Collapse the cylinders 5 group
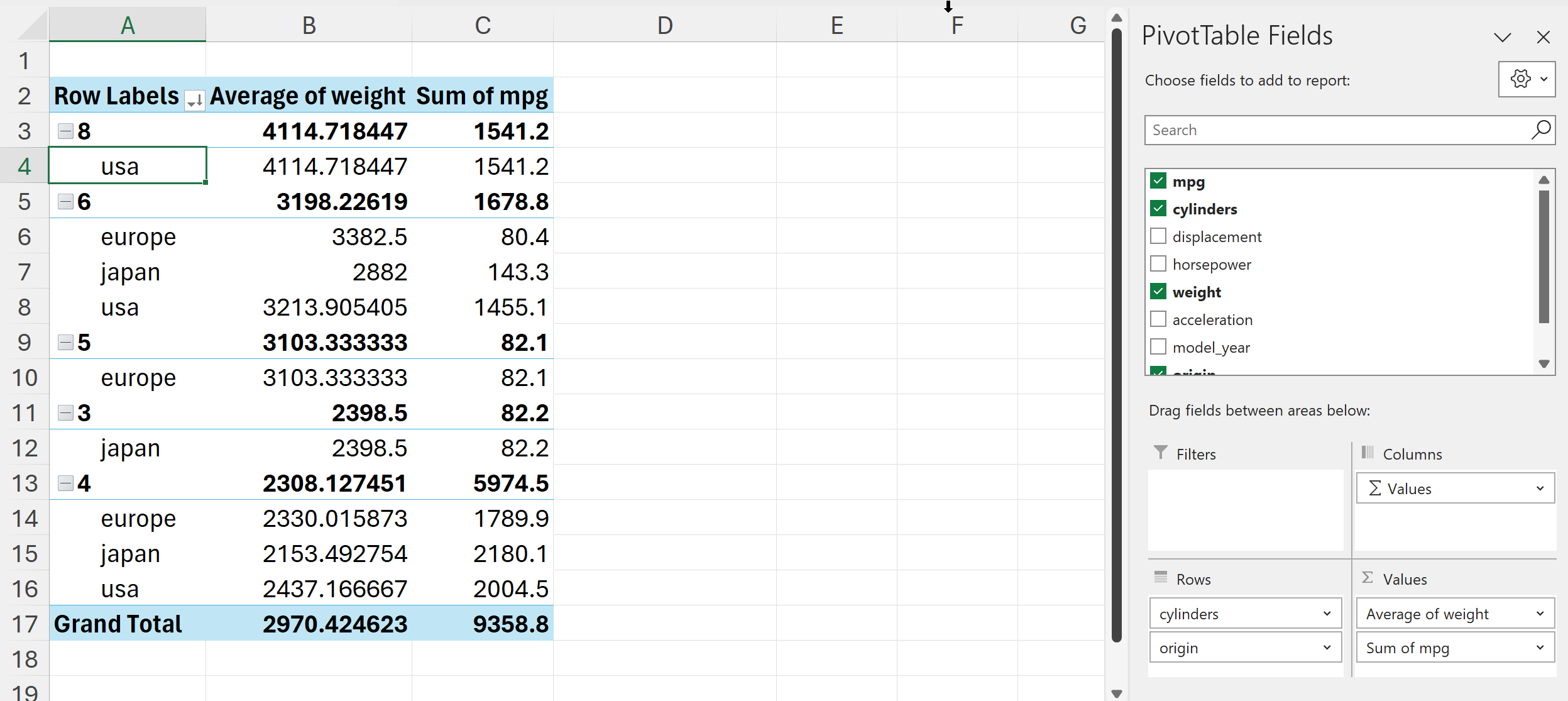Image resolution: width=1568 pixels, height=701 pixels. tap(65, 342)
